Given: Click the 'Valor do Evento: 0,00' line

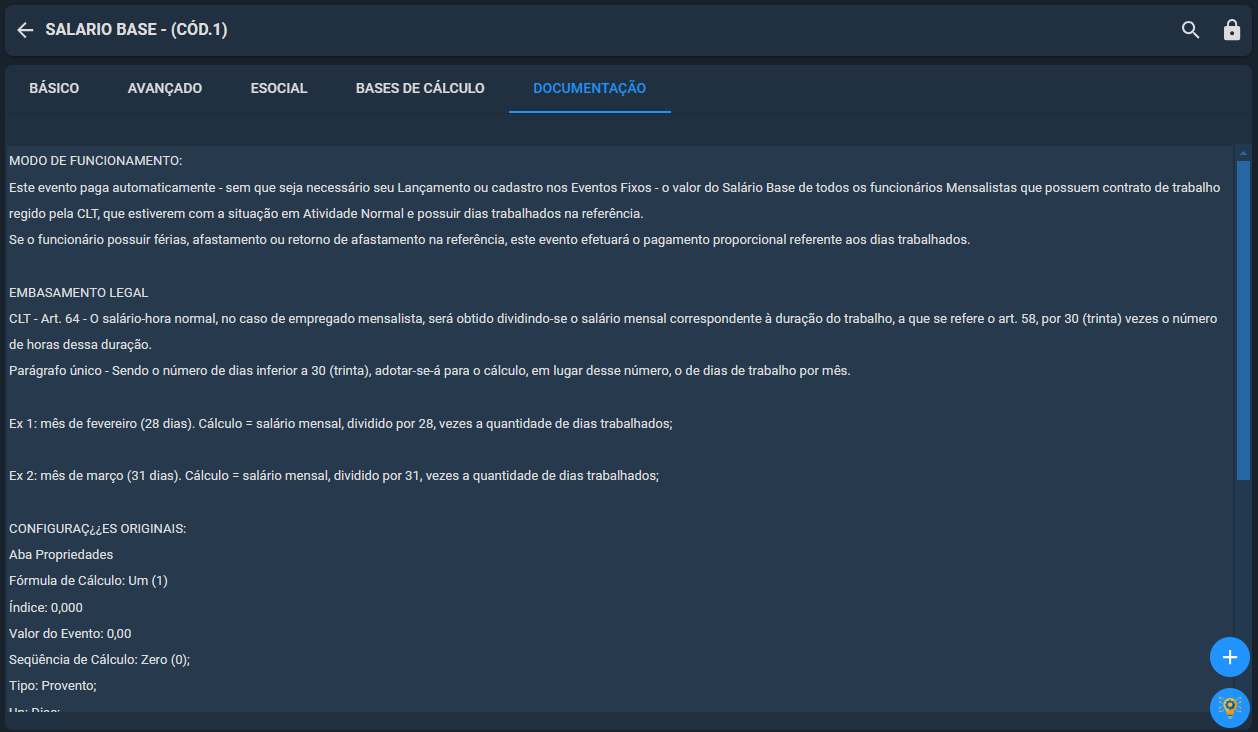Looking at the screenshot, I should tap(70, 633).
